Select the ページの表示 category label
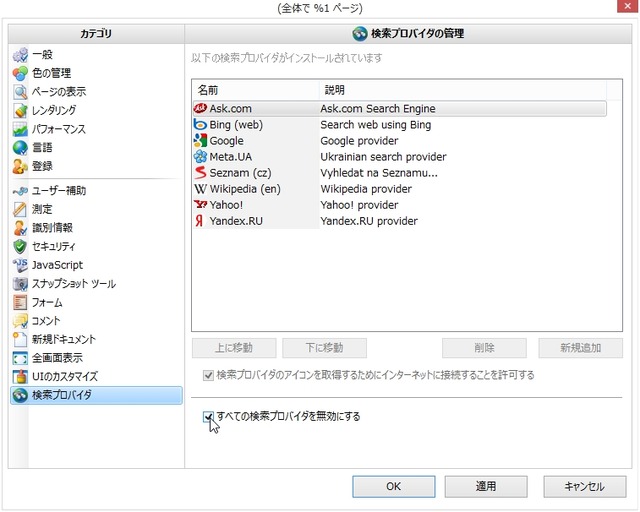 pyautogui.click(x=59, y=92)
